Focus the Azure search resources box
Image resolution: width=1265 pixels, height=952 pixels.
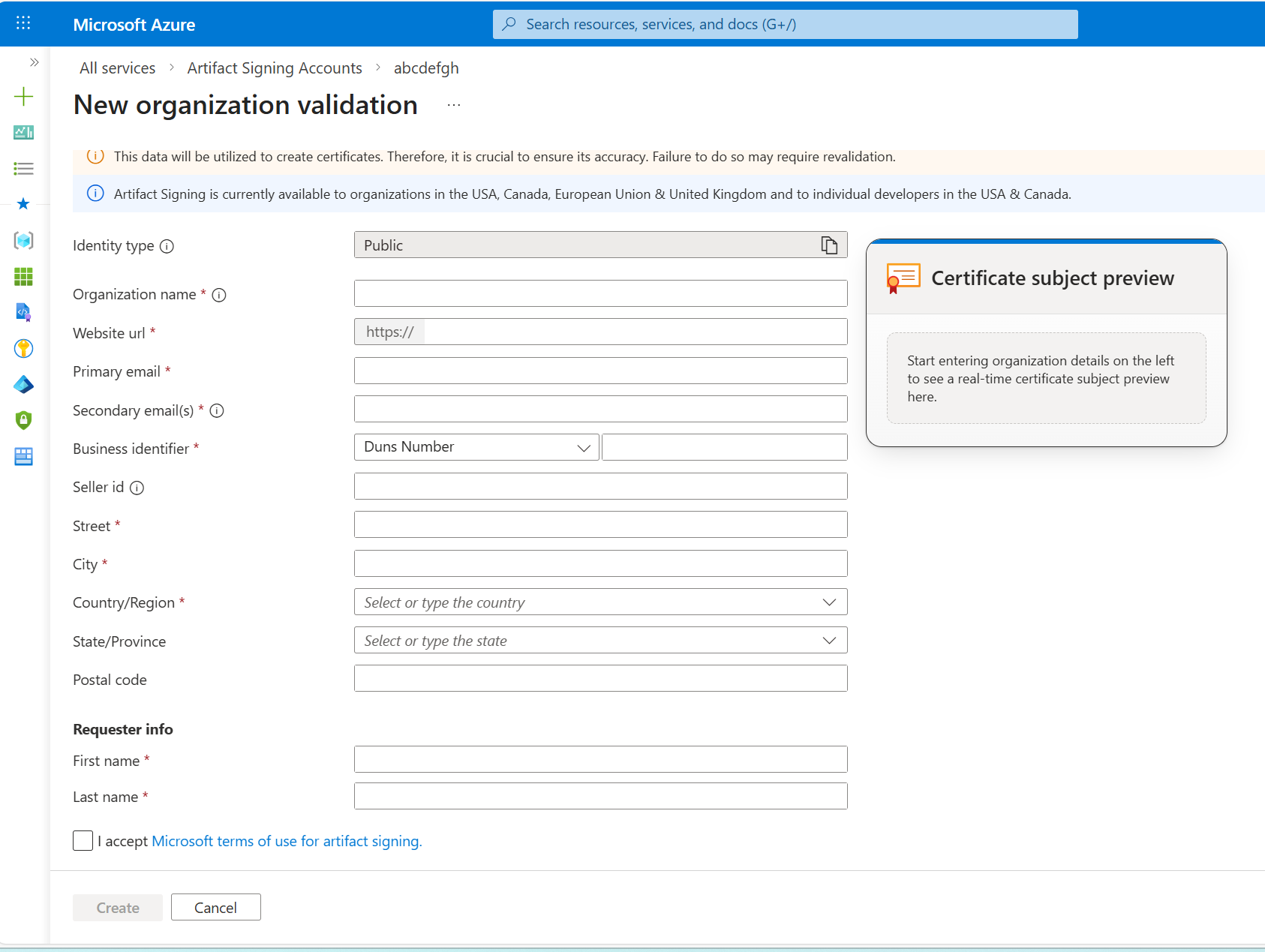785,24
